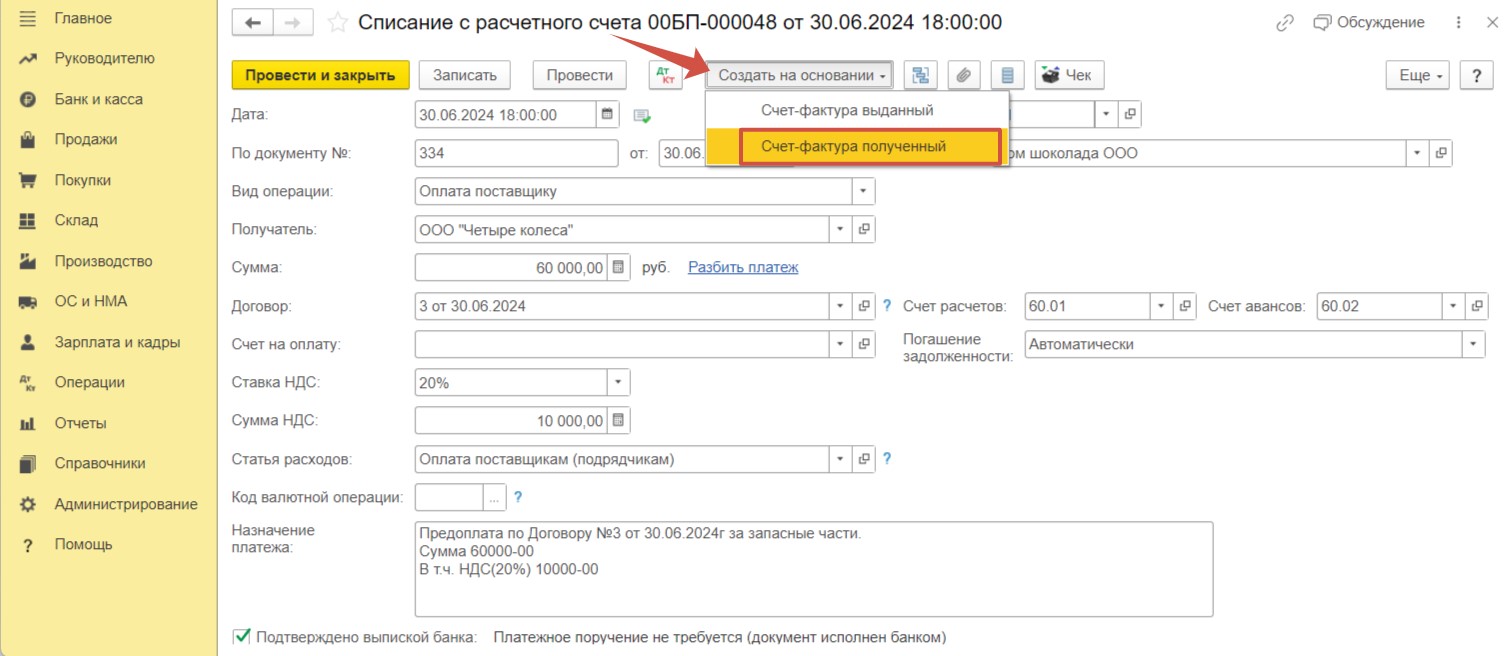
Task: Toggle Подтверждено выпиской банка checkbox
Action: tap(241, 636)
